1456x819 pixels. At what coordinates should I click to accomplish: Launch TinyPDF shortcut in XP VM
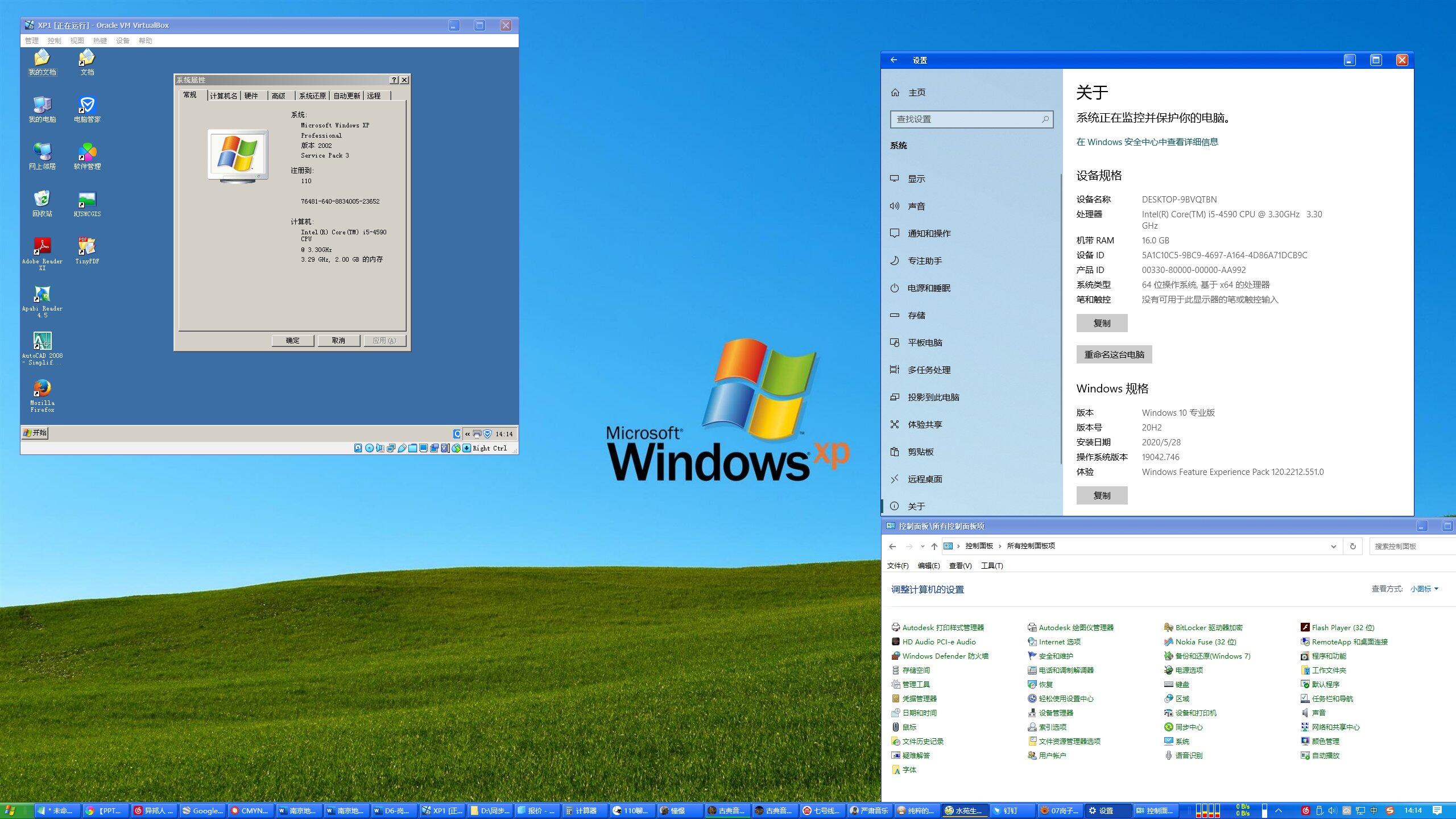(87, 251)
